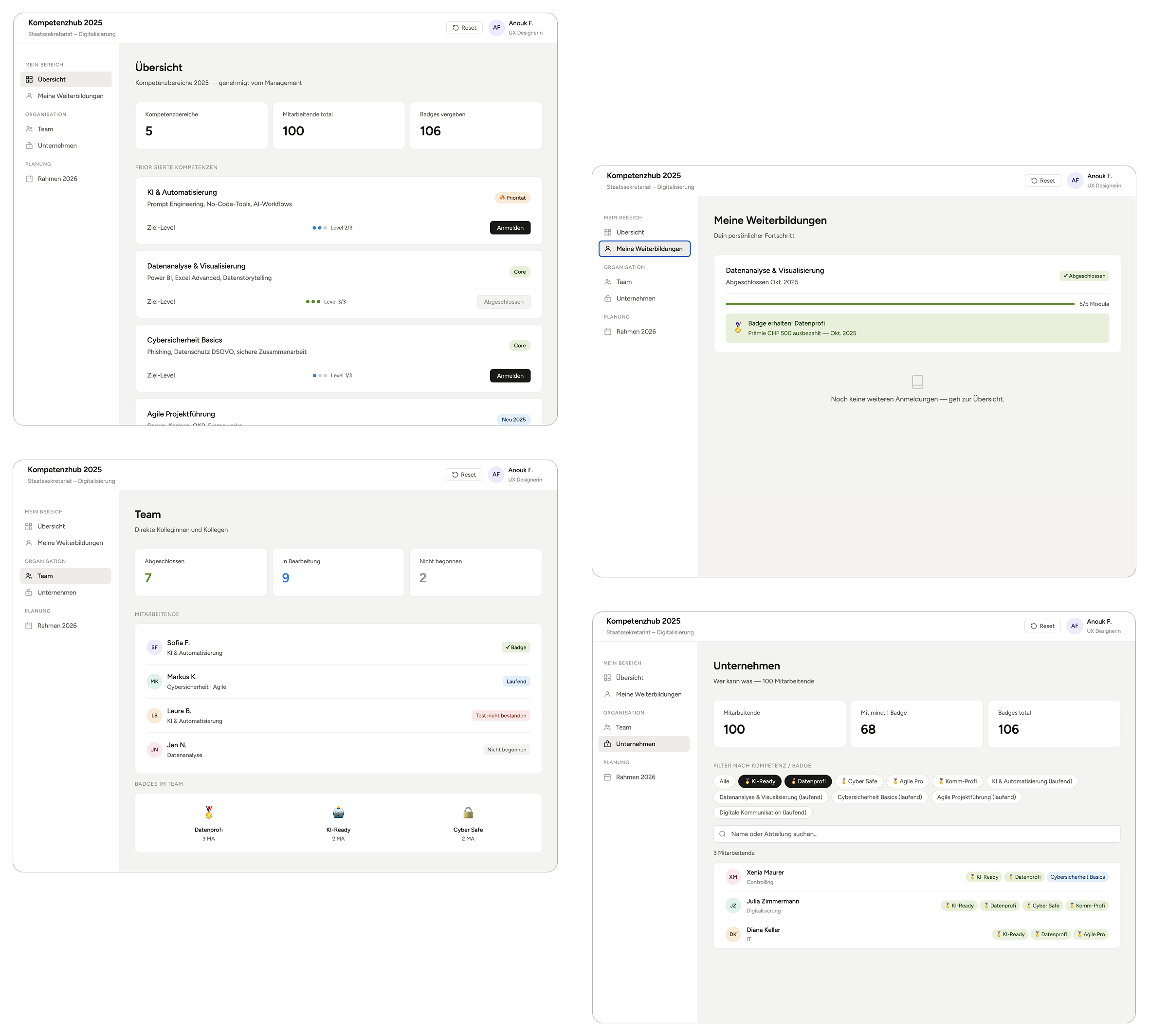This screenshot has height=1036, width=1149.
Task: Click the search magnifier icon in the Unternehmen window
Action: click(x=722, y=834)
